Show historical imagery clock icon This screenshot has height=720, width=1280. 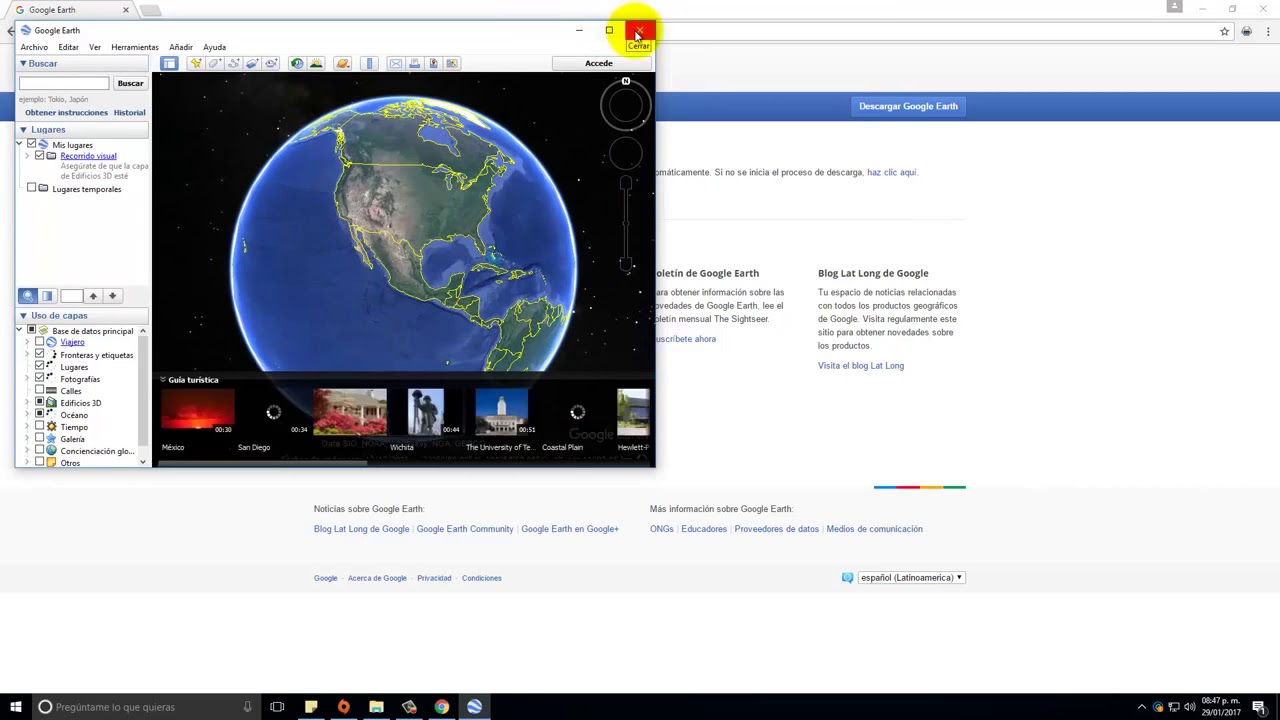point(297,63)
